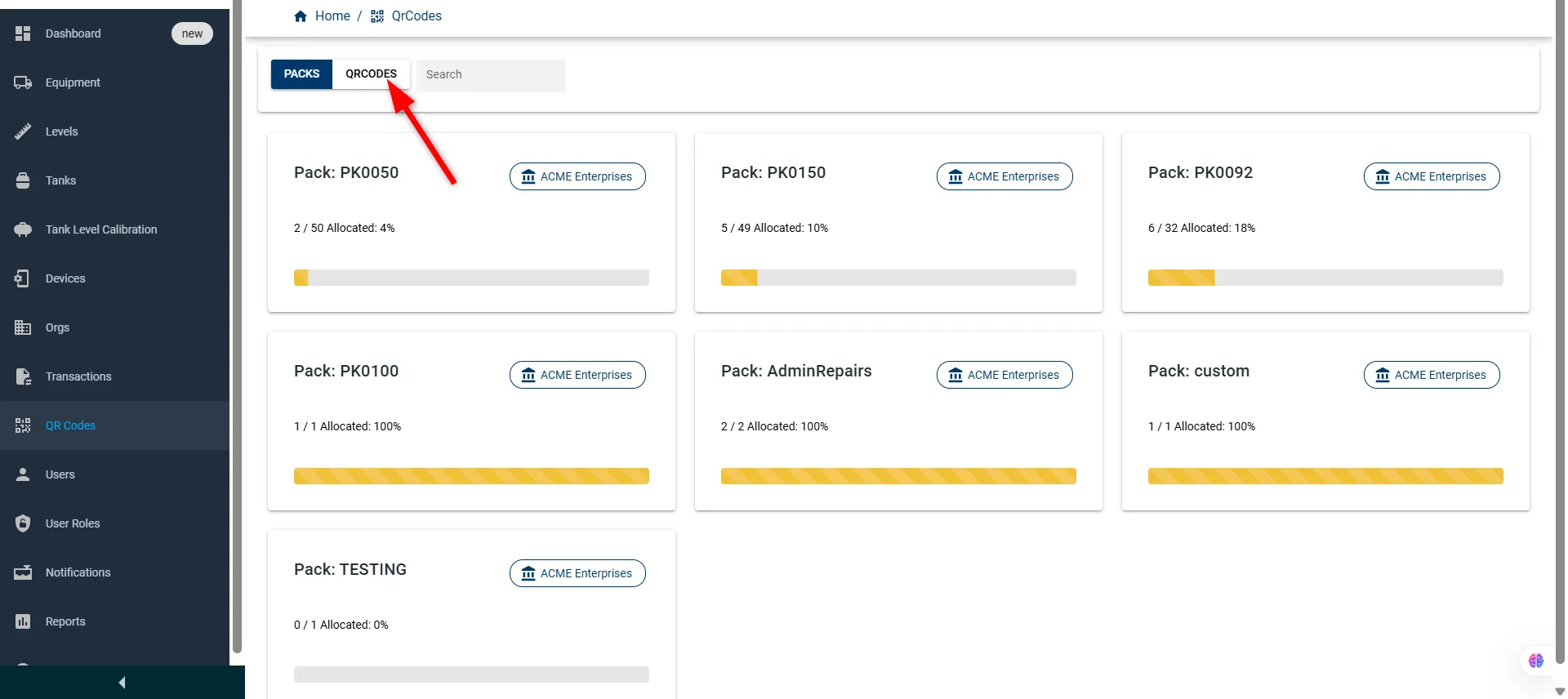Click '2 / 50 Allocated: 4%' text
This screenshot has width=1568, height=699.
click(345, 228)
